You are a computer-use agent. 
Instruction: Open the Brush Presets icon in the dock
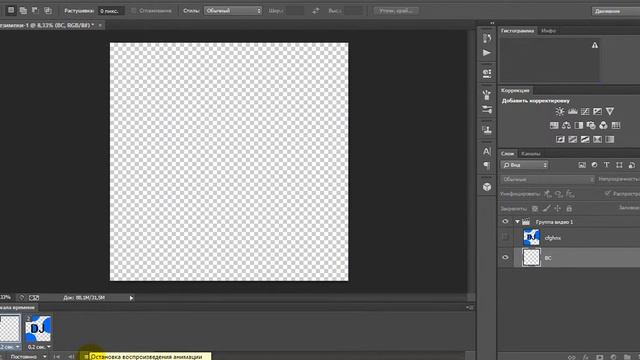(x=487, y=109)
